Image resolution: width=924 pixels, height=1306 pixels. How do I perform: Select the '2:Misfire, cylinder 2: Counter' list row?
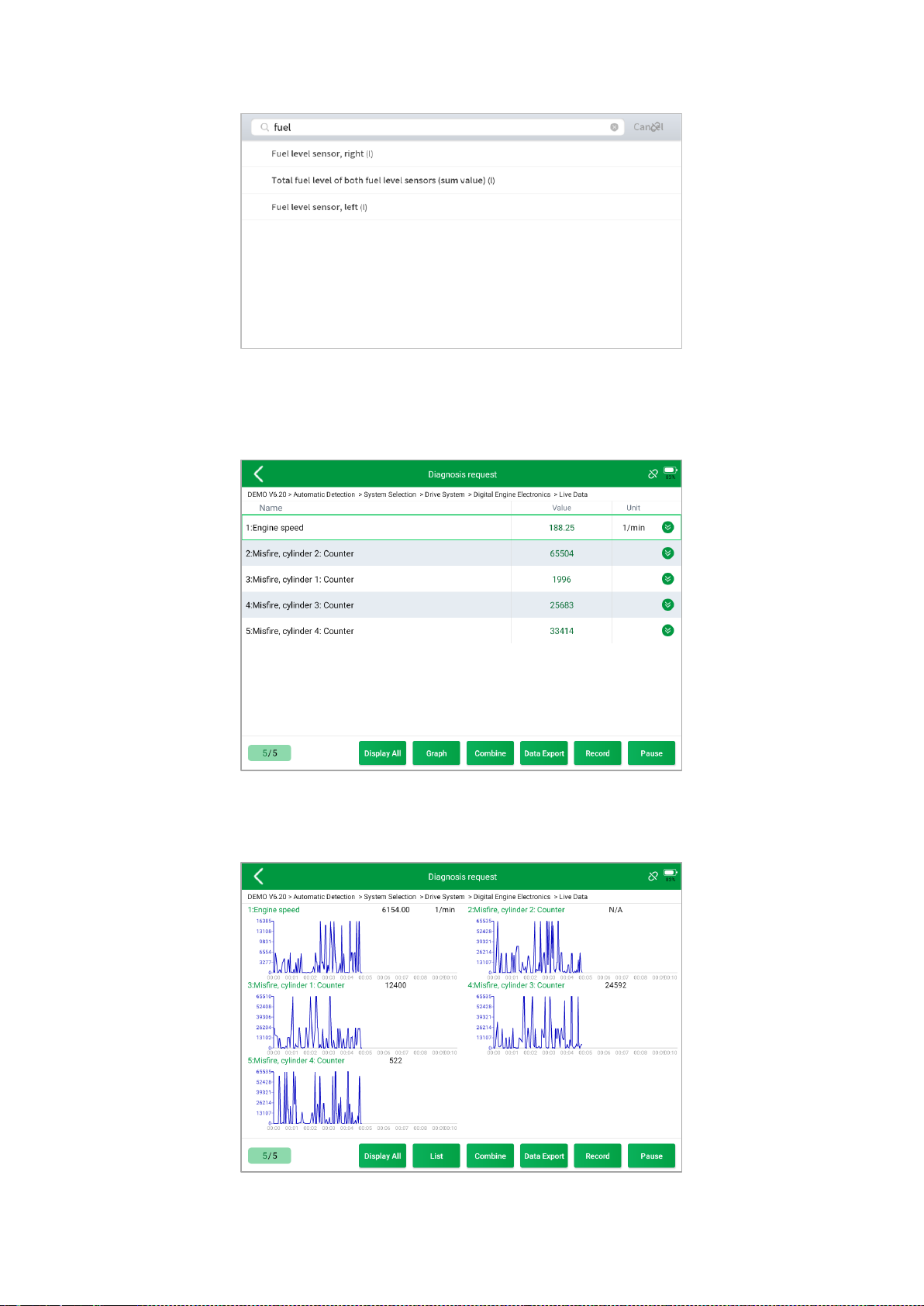pyautogui.click(x=461, y=553)
